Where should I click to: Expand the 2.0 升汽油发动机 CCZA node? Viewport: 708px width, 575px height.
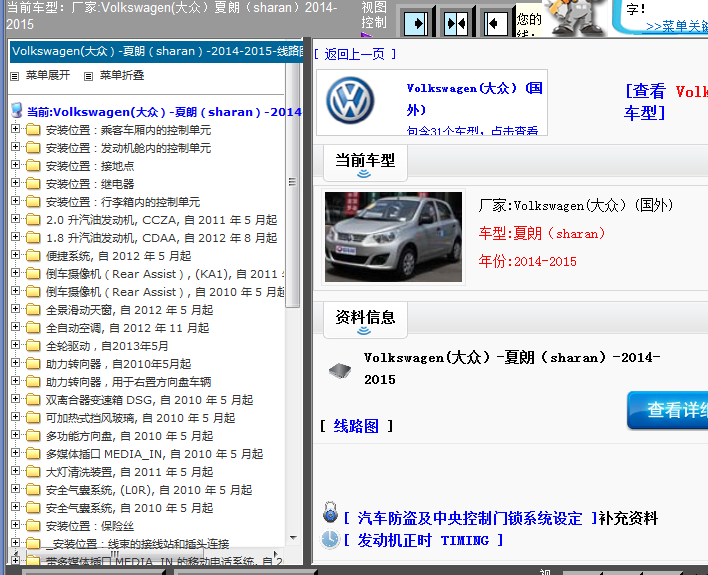tap(15, 220)
